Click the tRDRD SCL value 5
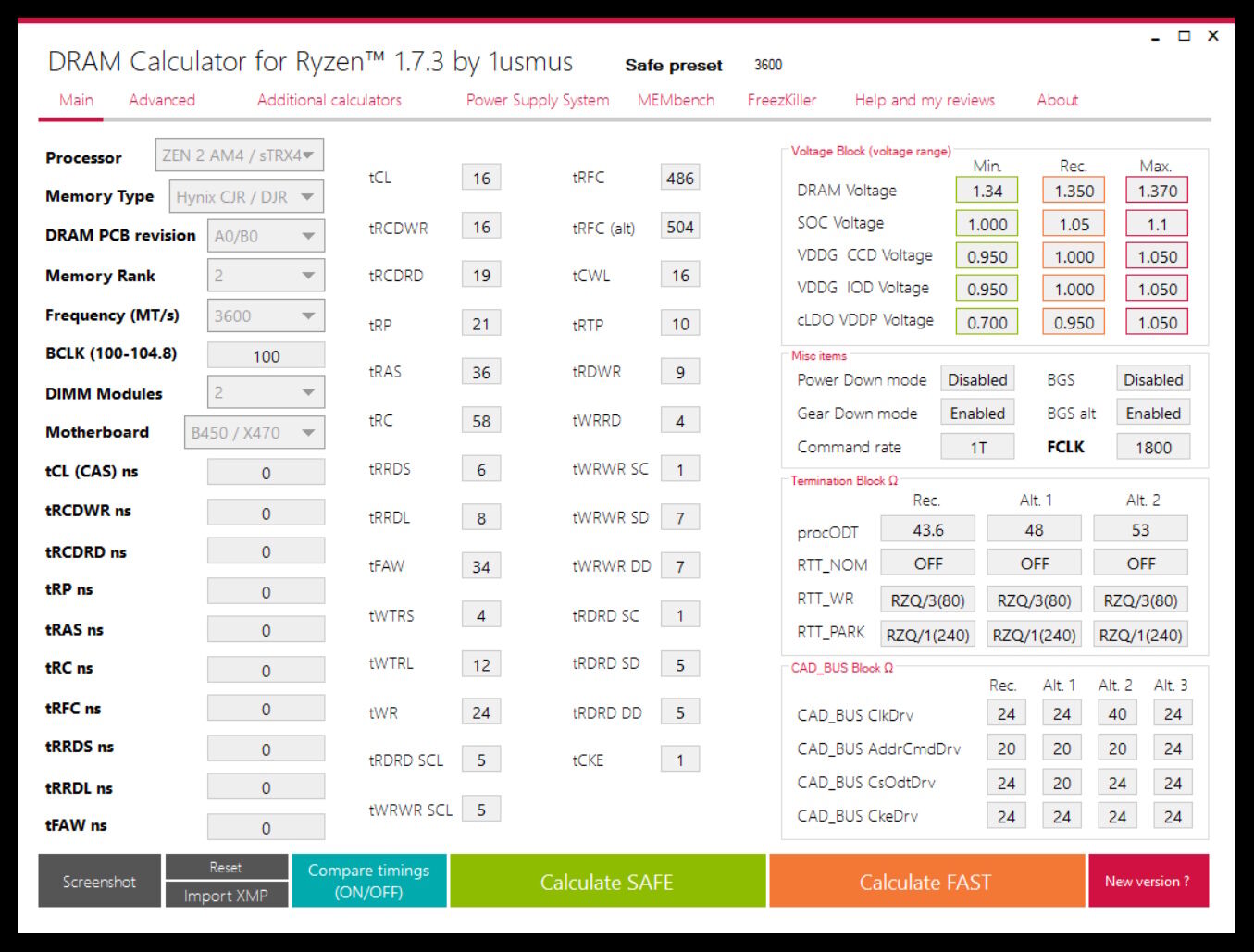The image size is (1254, 952). (481, 760)
